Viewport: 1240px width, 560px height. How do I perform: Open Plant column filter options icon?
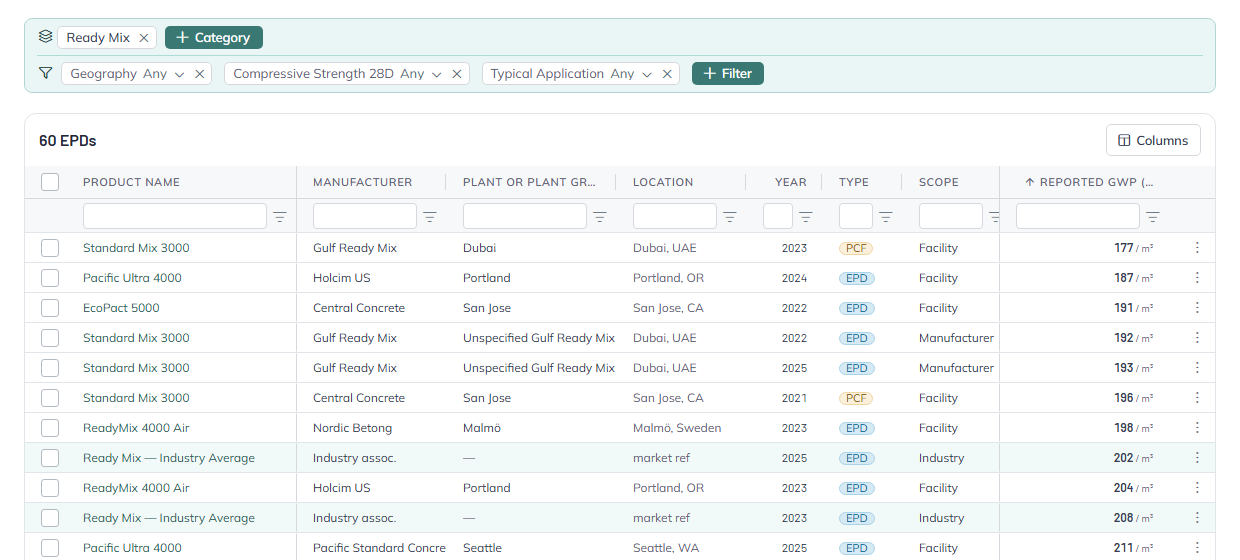600,217
